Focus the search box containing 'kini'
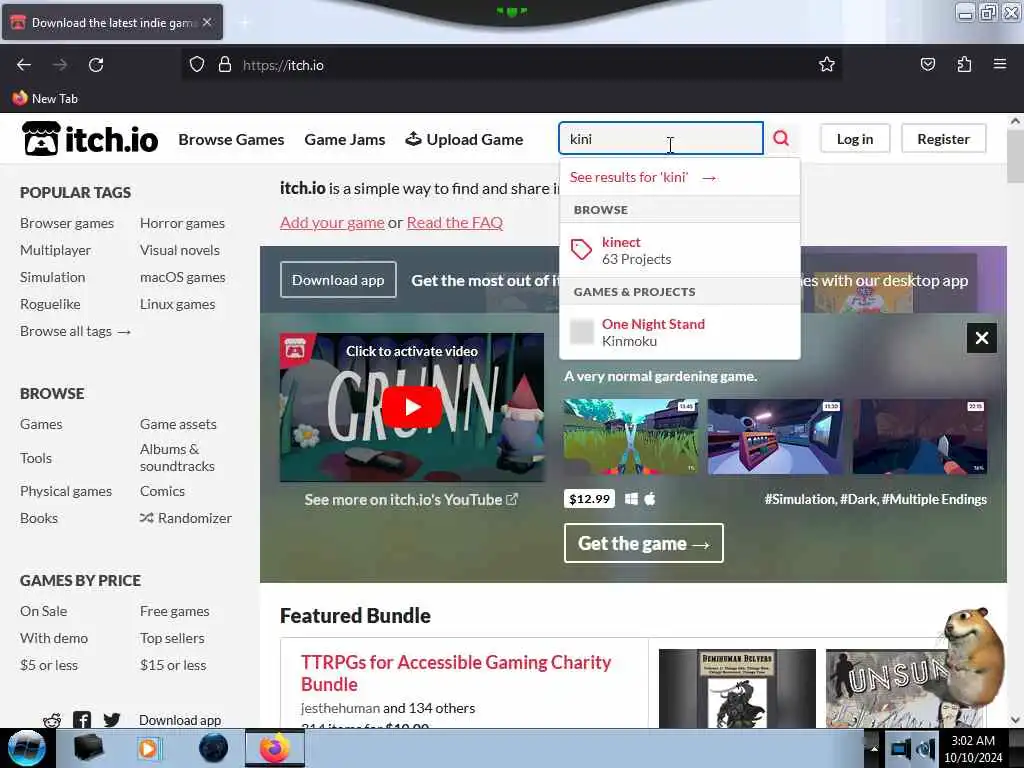Viewport: 1024px width, 768px height. 660,138
